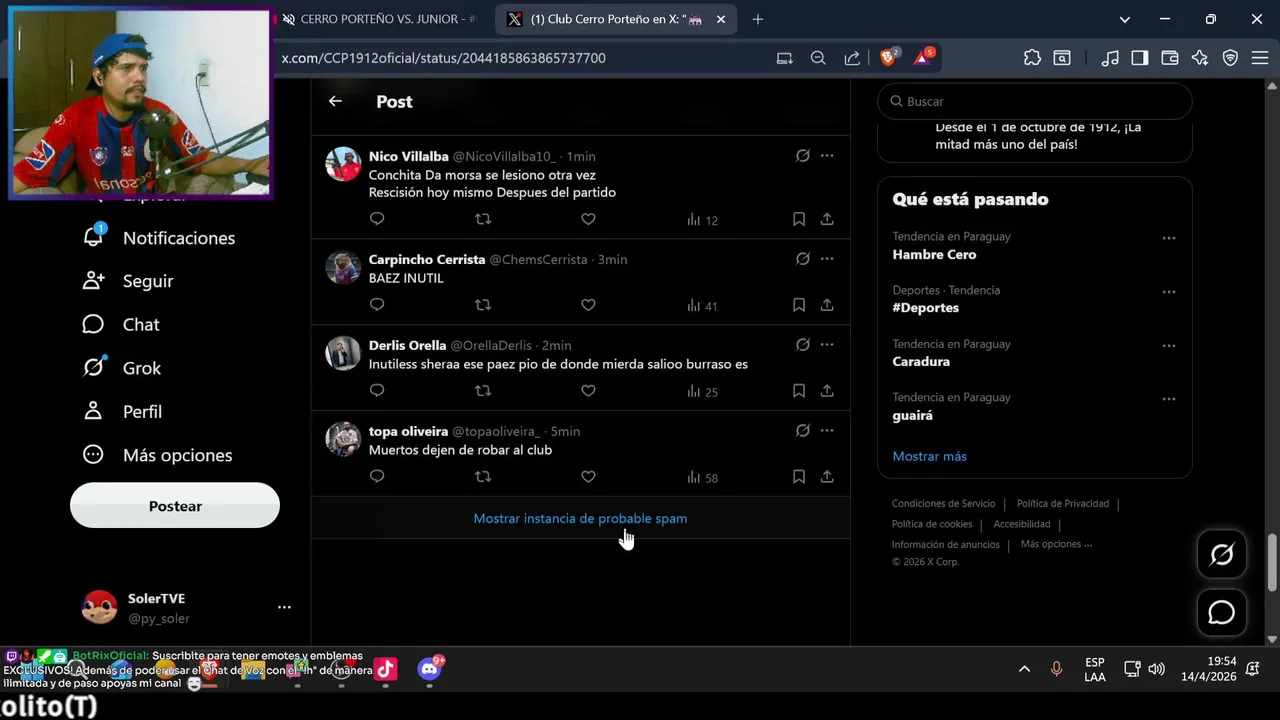Screen dimensions: 1280x720
Task: Open Discord from the taskbar
Action: click(x=430, y=669)
